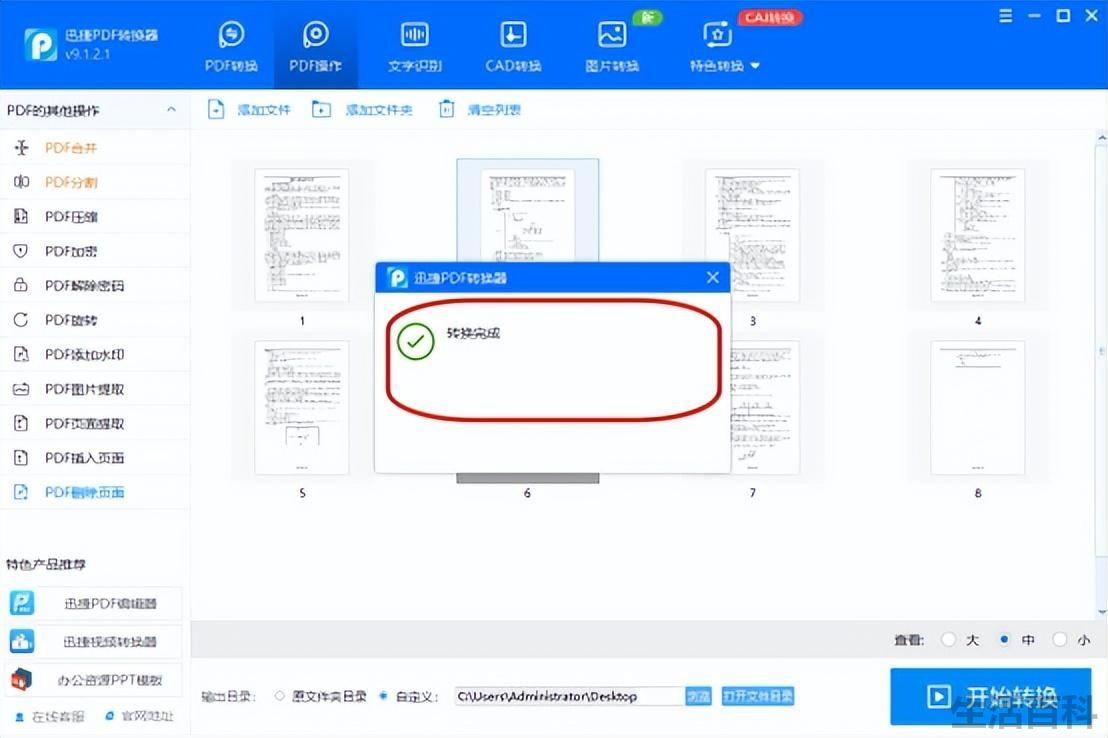Image resolution: width=1108 pixels, height=738 pixels.
Task: Go to 图片转换 module
Action: [x=612, y=47]
